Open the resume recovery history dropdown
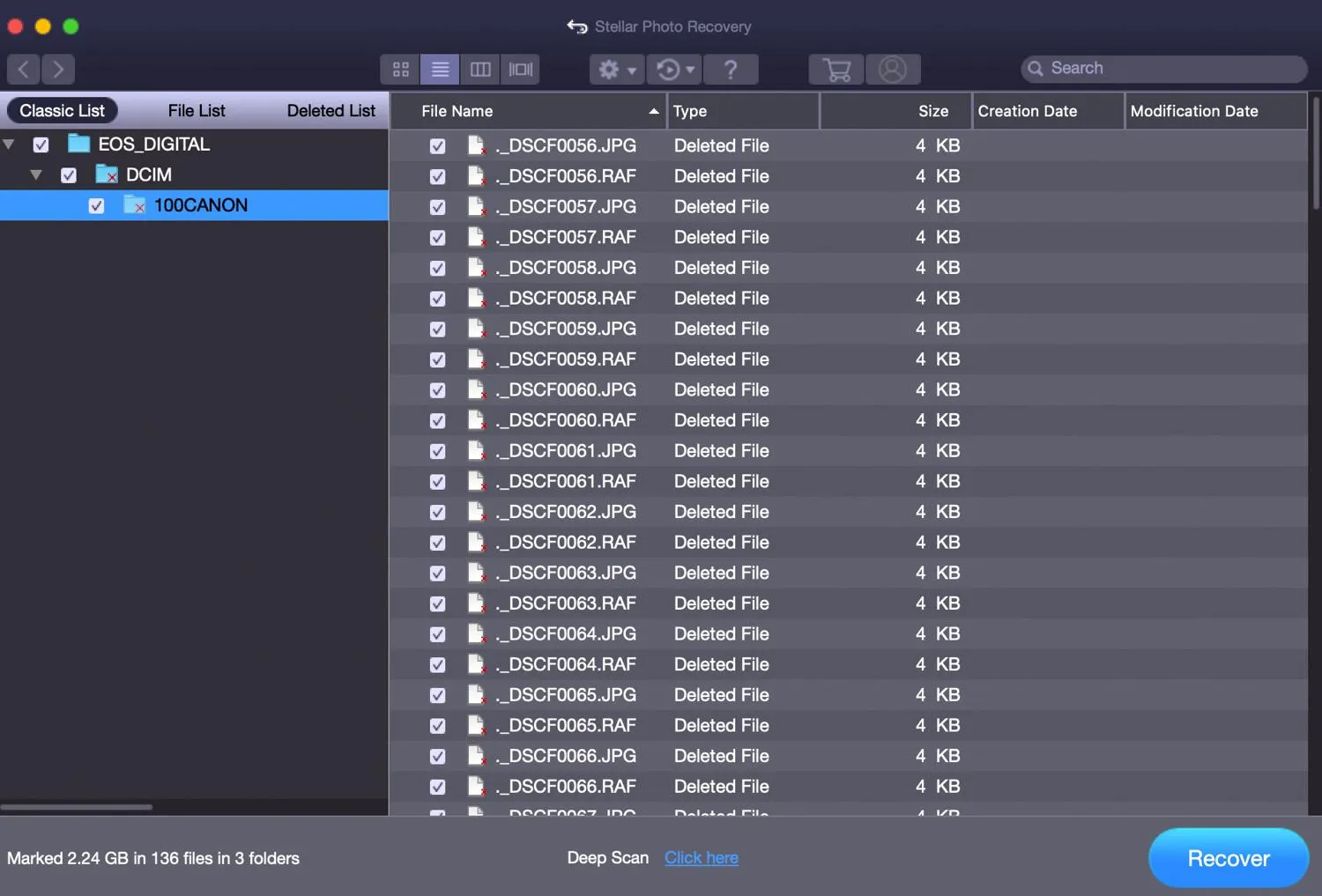The width and height of the screenshot is (1322, 896). tap(675, 70)
